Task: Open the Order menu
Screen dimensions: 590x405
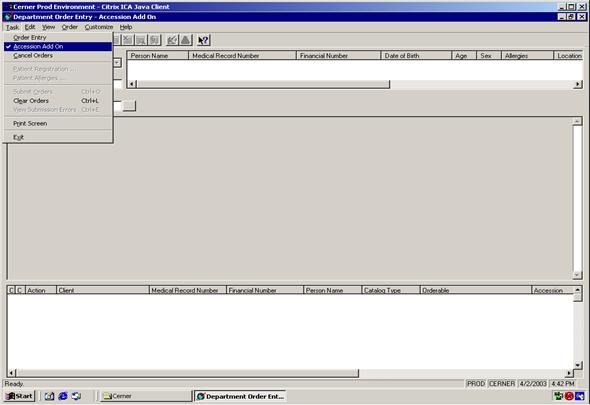Action: pyautogui.click(x=70, y=27)
